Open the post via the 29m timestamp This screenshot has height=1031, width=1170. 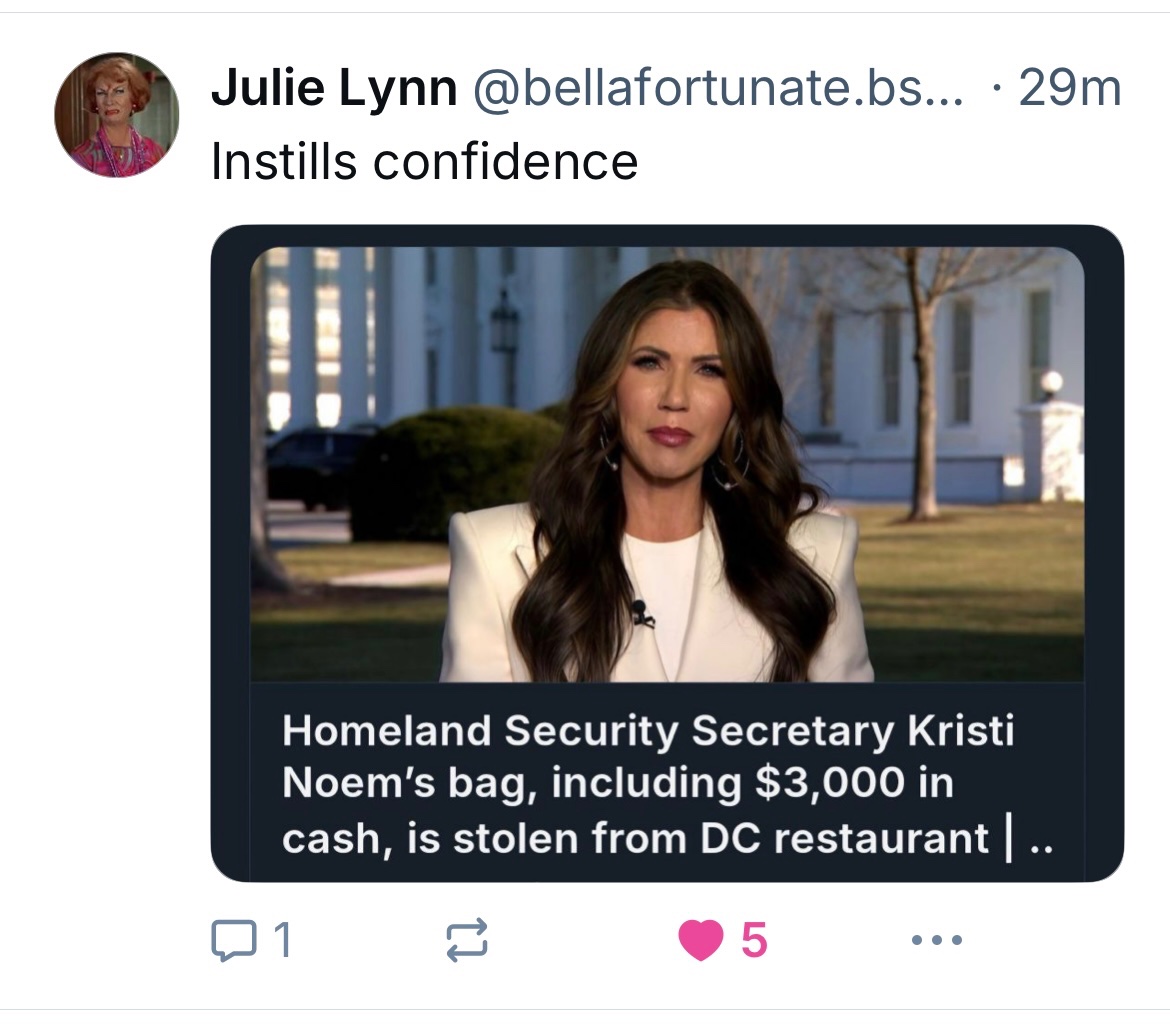(x=1069, y=90)
